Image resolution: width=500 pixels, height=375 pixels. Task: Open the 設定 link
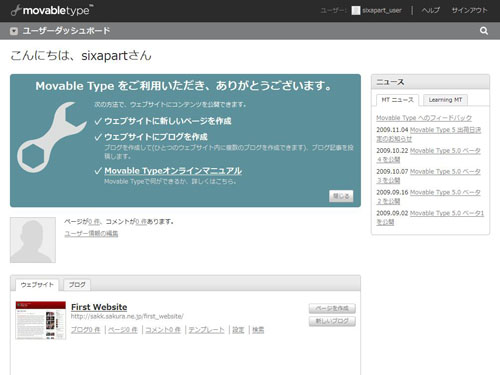[238, 330]
